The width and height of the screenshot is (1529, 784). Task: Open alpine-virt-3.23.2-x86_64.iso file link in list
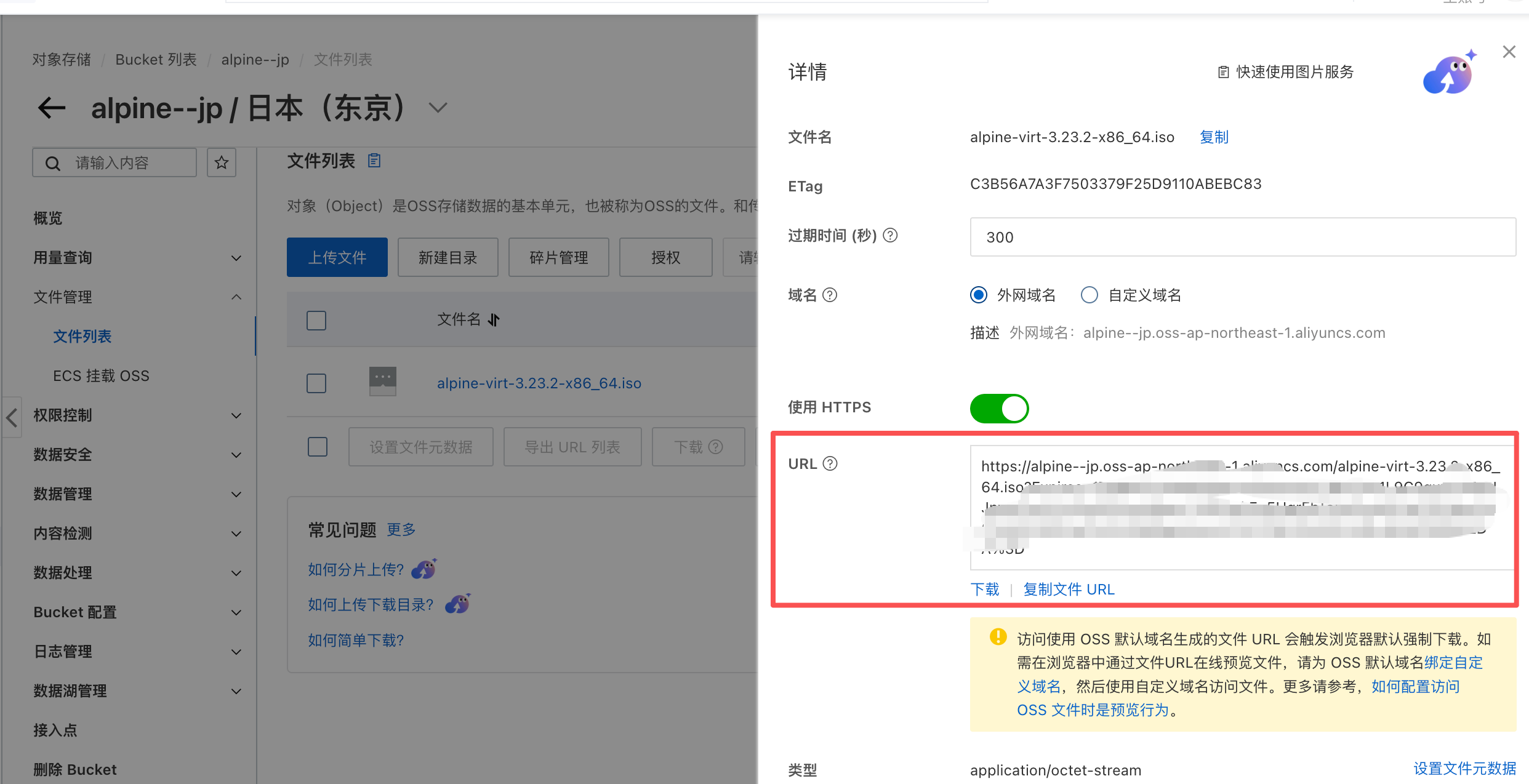[x=539, y=383]
